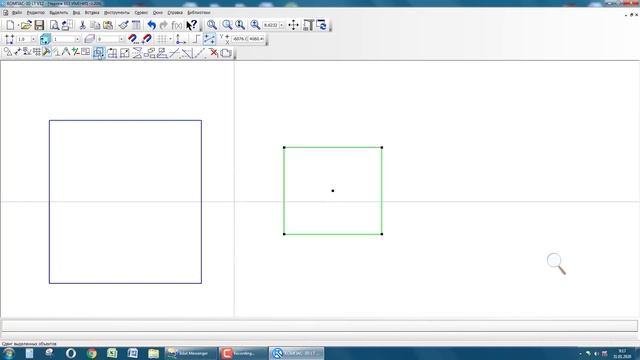The width and height of the screenshot is (640, 360).
Task: Open the Инструменты menu
Action: (x=117, y=13)
